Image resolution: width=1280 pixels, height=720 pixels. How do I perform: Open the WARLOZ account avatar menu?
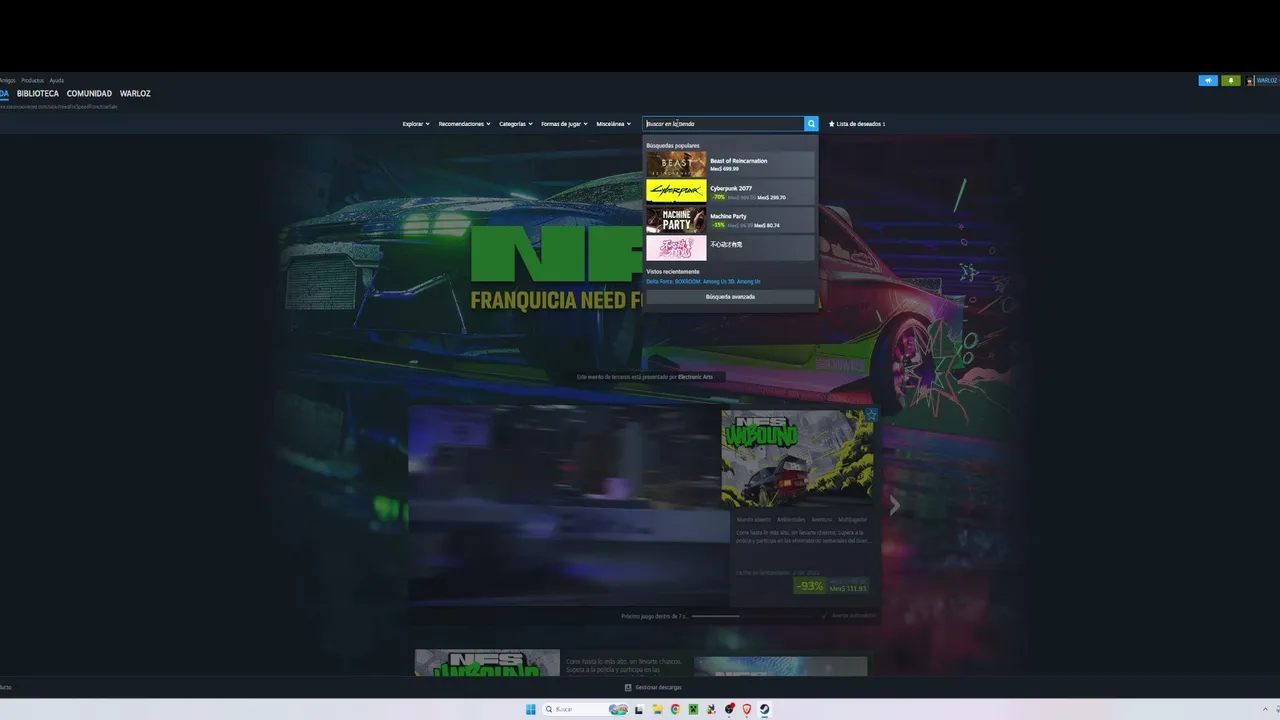point(1262,80)
